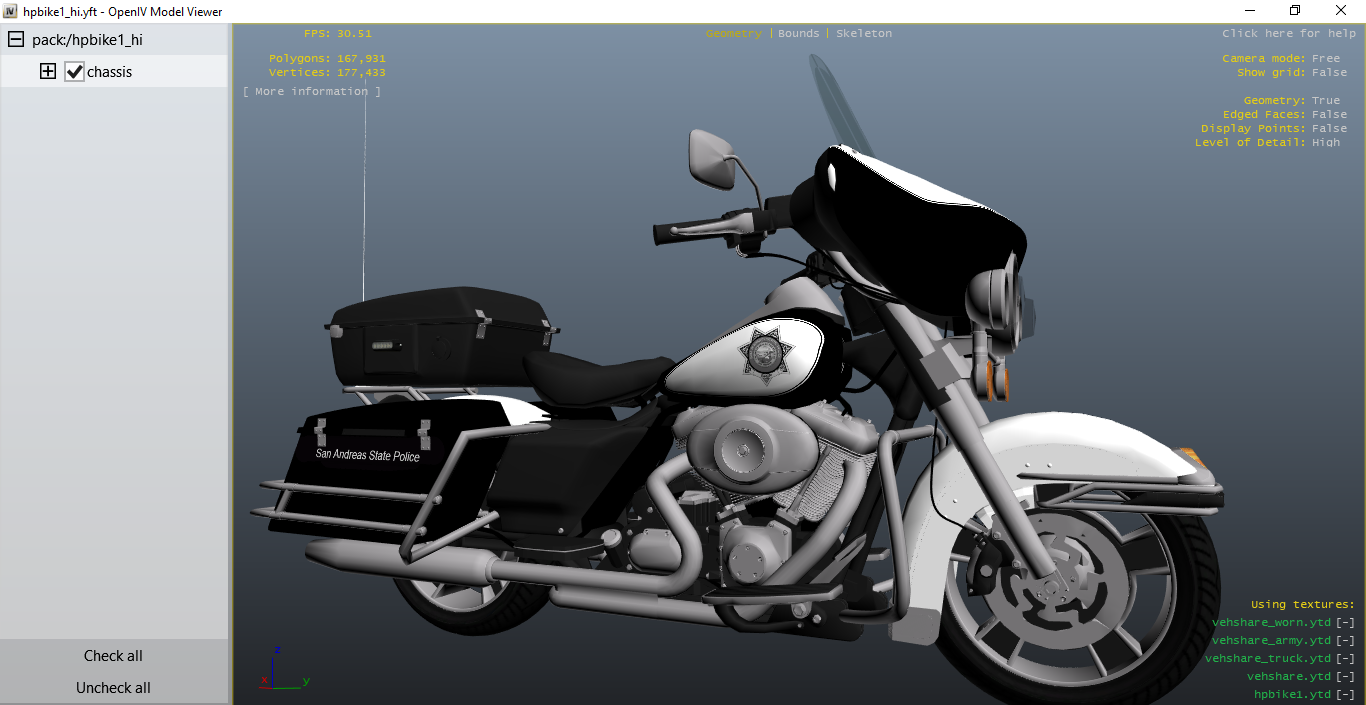Screen dimensions: 1366x705
Task: Toggle the Display Points setting
Action: coord(1329,128)
